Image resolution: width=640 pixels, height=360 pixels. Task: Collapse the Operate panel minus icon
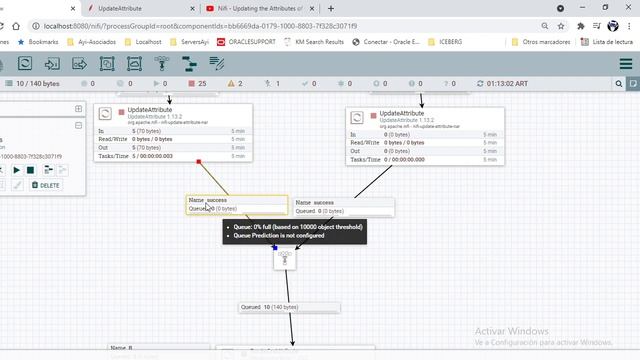coord(78,125)
